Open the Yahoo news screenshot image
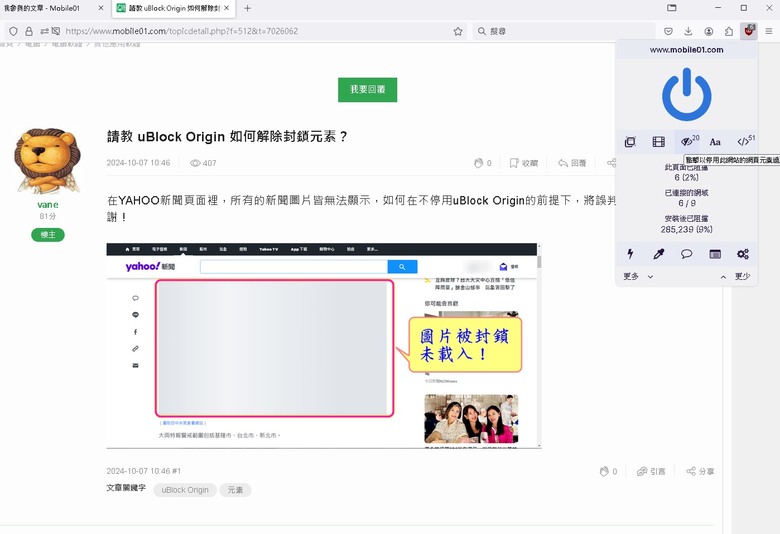The height and width of the screenshot is (534, 780). (x=324, y=345)
